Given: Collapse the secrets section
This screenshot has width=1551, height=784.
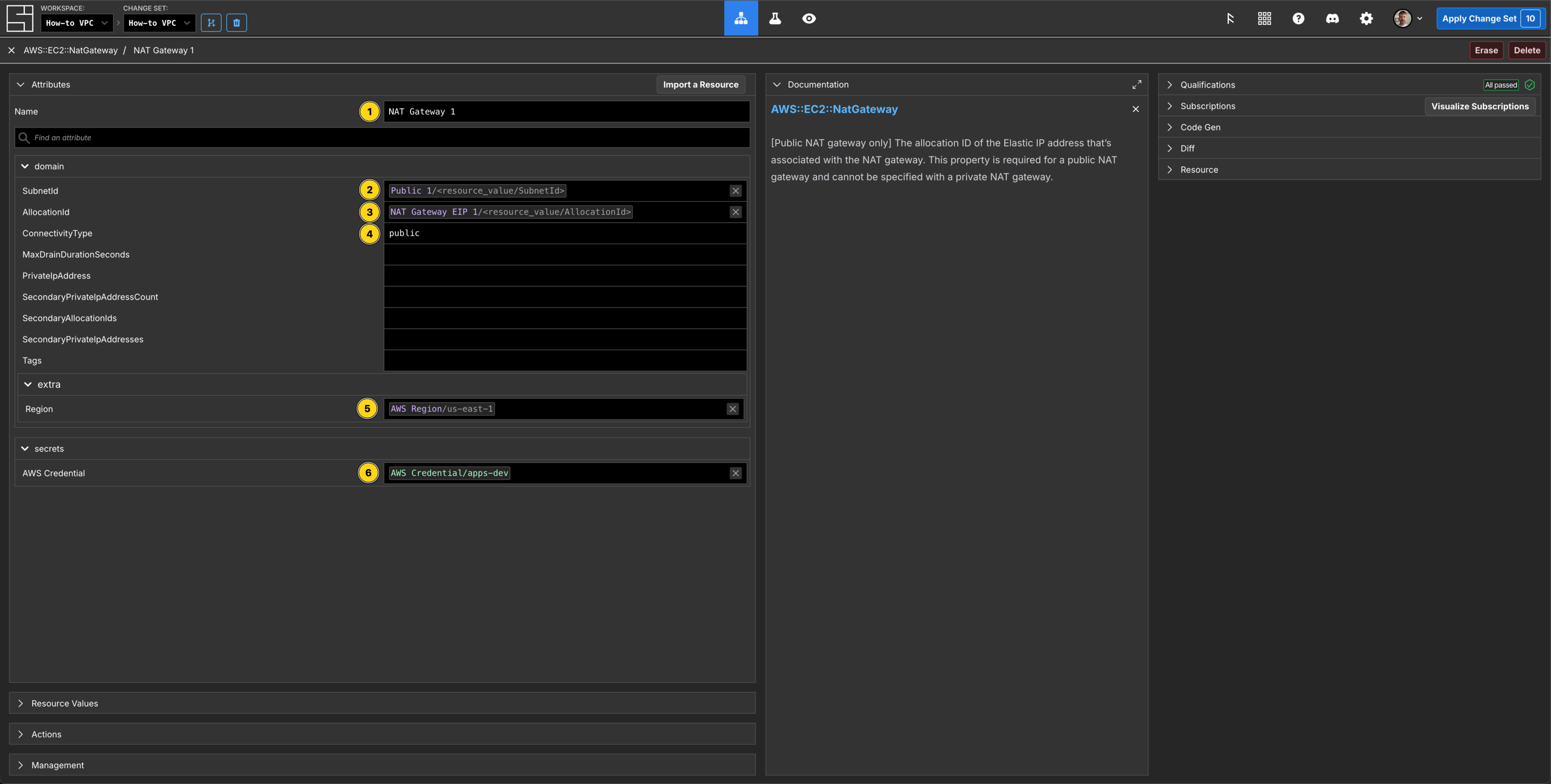Looking at the screenshot, I should point(25,448).
